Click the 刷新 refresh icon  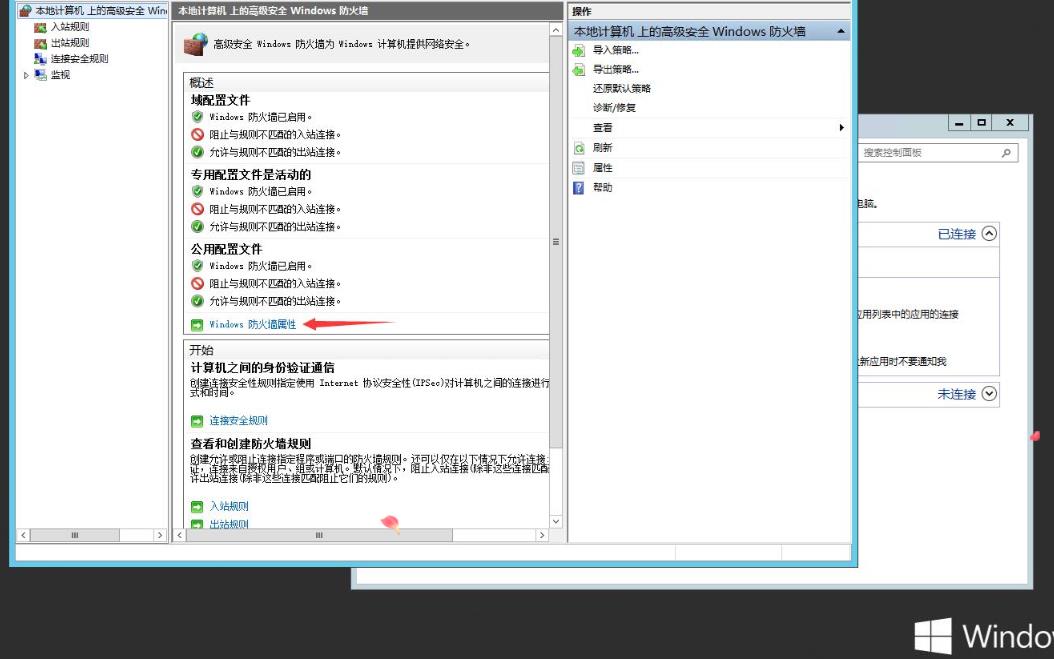pyautogui.click(x=579, y=148)
